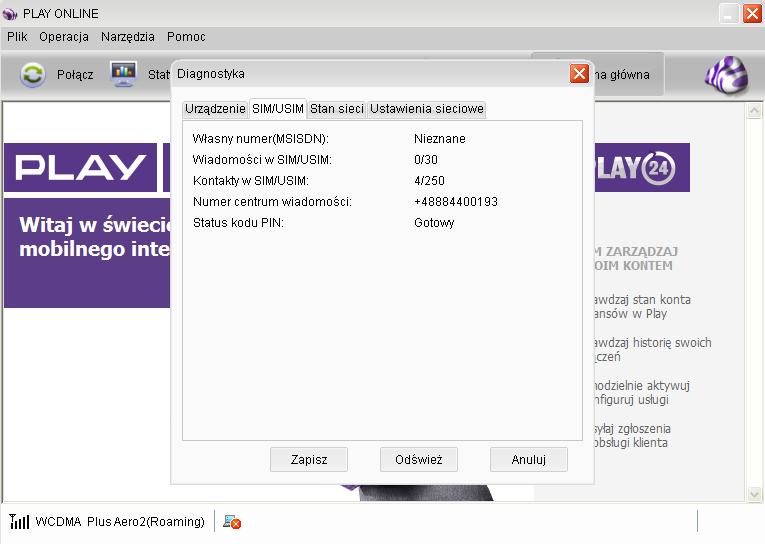Screen dimensions: 765x544
Task: Open the Stan sieci tab
Action: click(337, 109)
